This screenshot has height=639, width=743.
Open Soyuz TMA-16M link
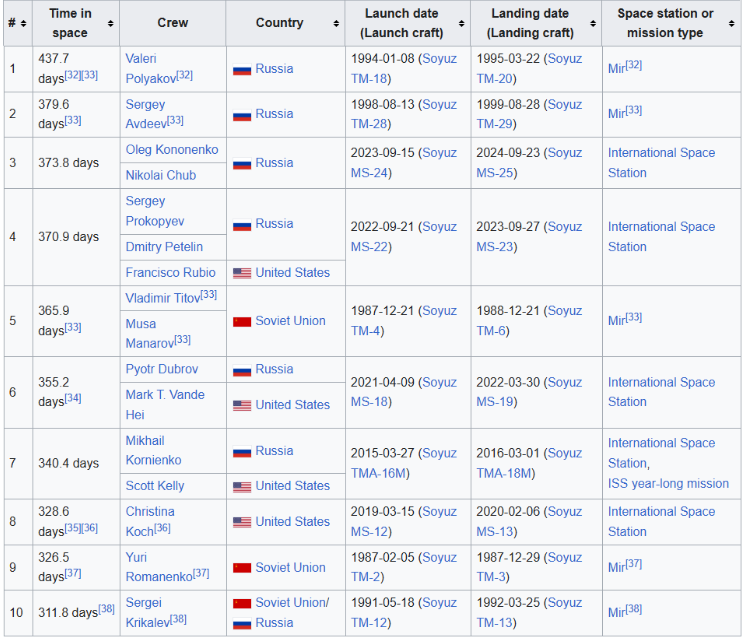(x=404, y=463)
